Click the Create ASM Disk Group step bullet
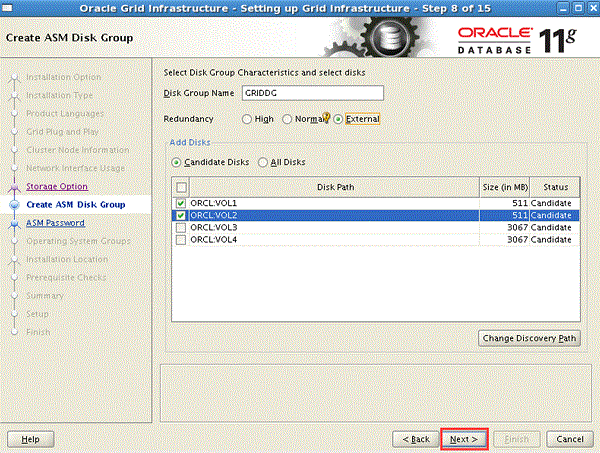 click(x=15, y=205)
